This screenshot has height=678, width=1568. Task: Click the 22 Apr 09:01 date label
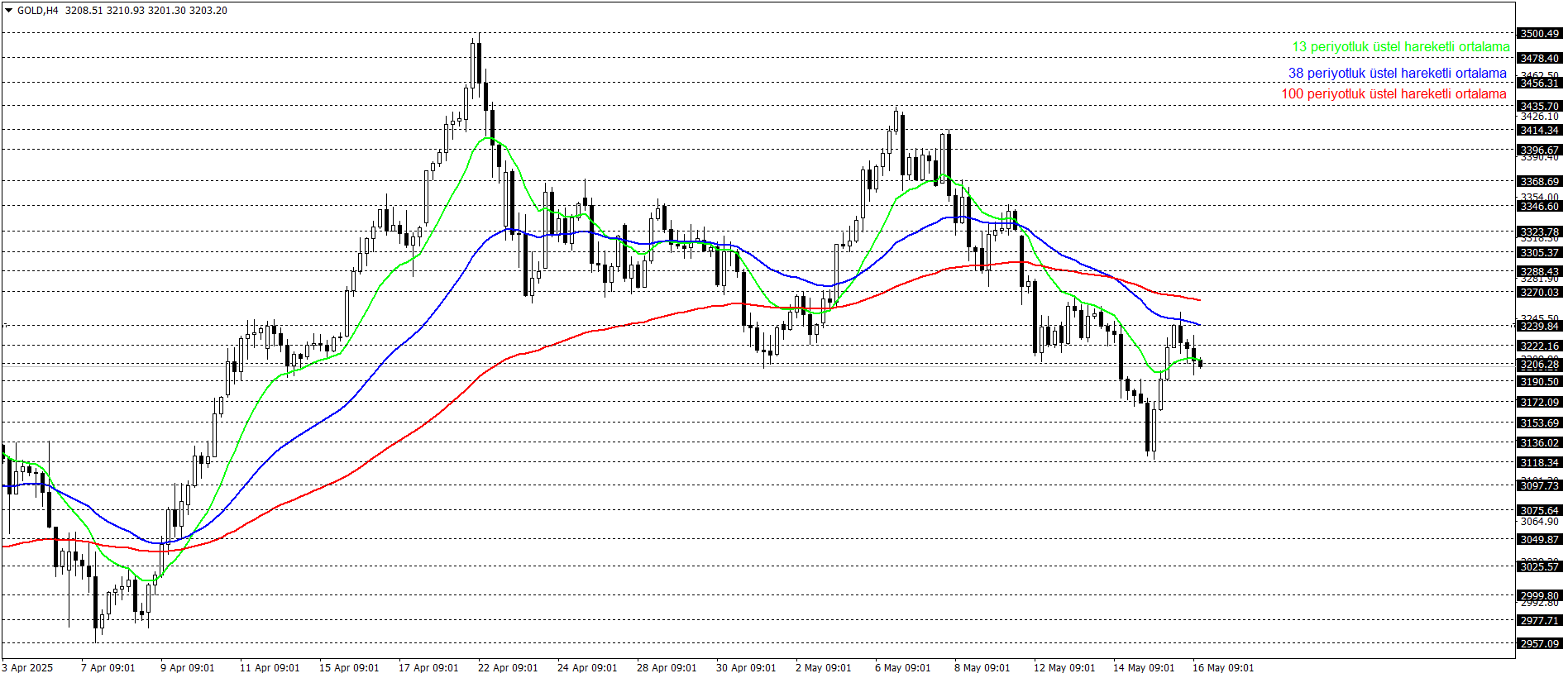coord(508,668)
